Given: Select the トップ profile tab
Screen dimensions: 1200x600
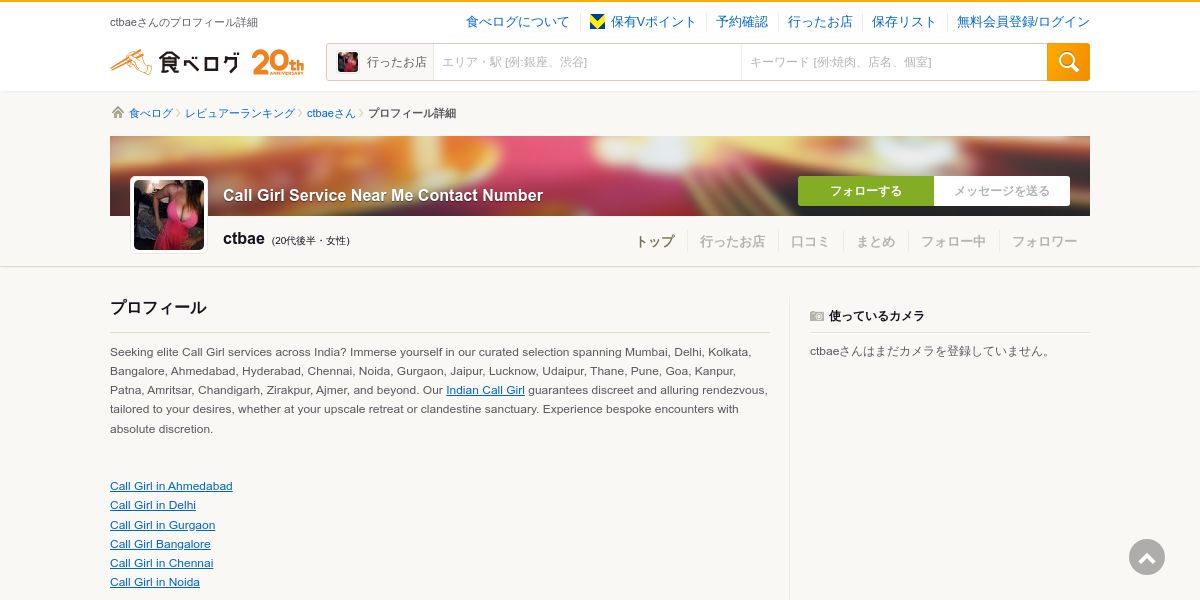Looking at the screenshot, I should (655, 241).
